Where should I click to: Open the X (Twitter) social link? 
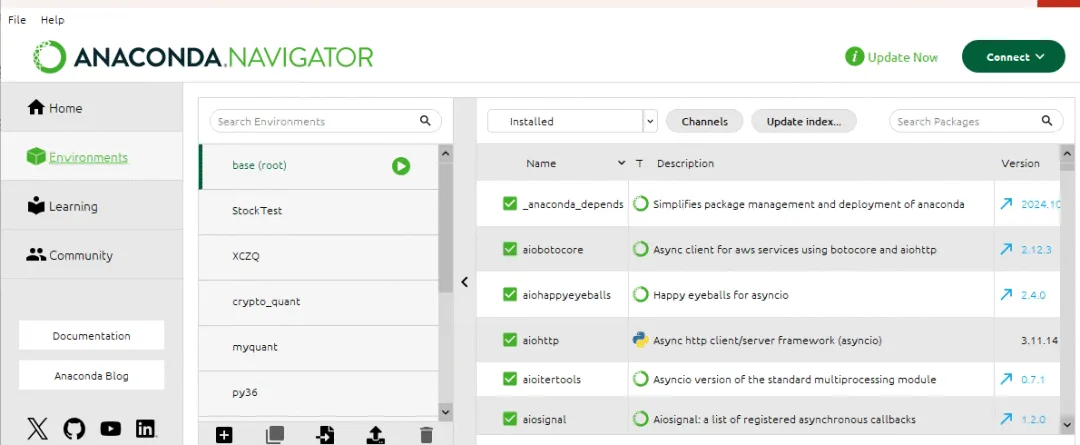[x=37, y=429]
